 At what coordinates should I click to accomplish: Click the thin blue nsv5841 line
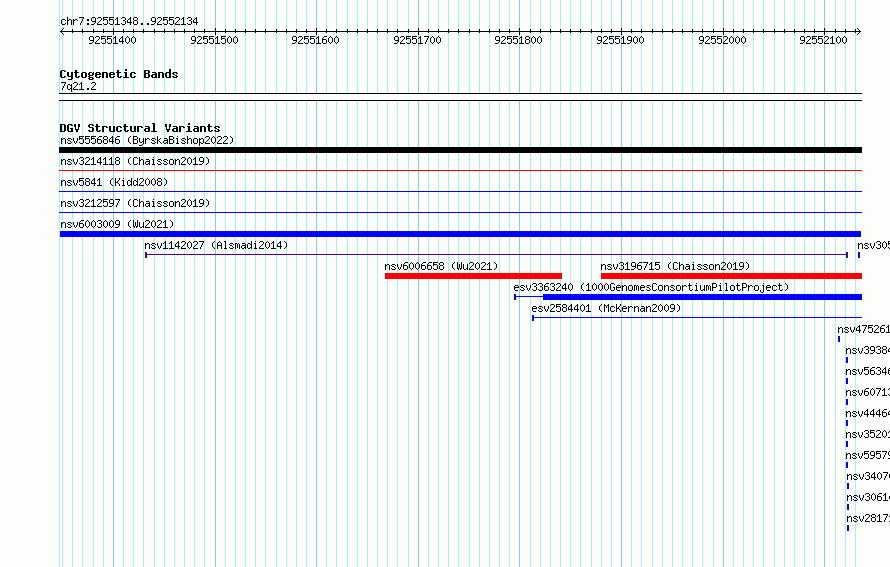coord(460,191)
